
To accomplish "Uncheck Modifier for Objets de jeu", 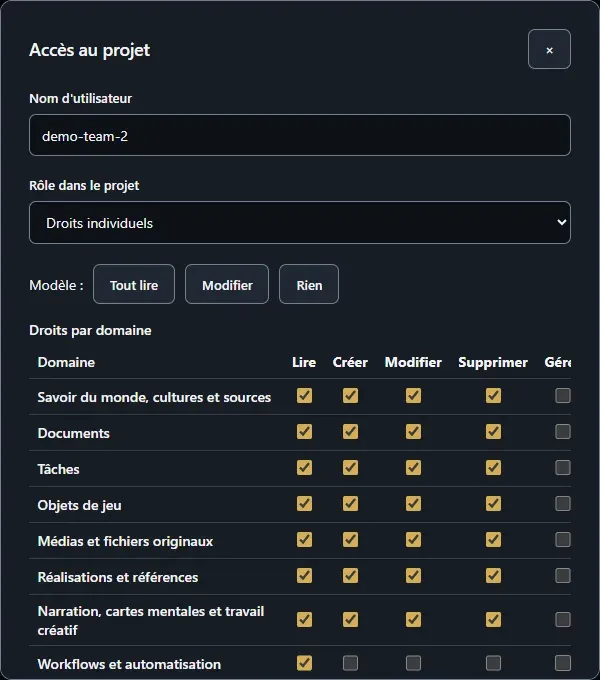I will pyautogui.click(x=413, y=503).
